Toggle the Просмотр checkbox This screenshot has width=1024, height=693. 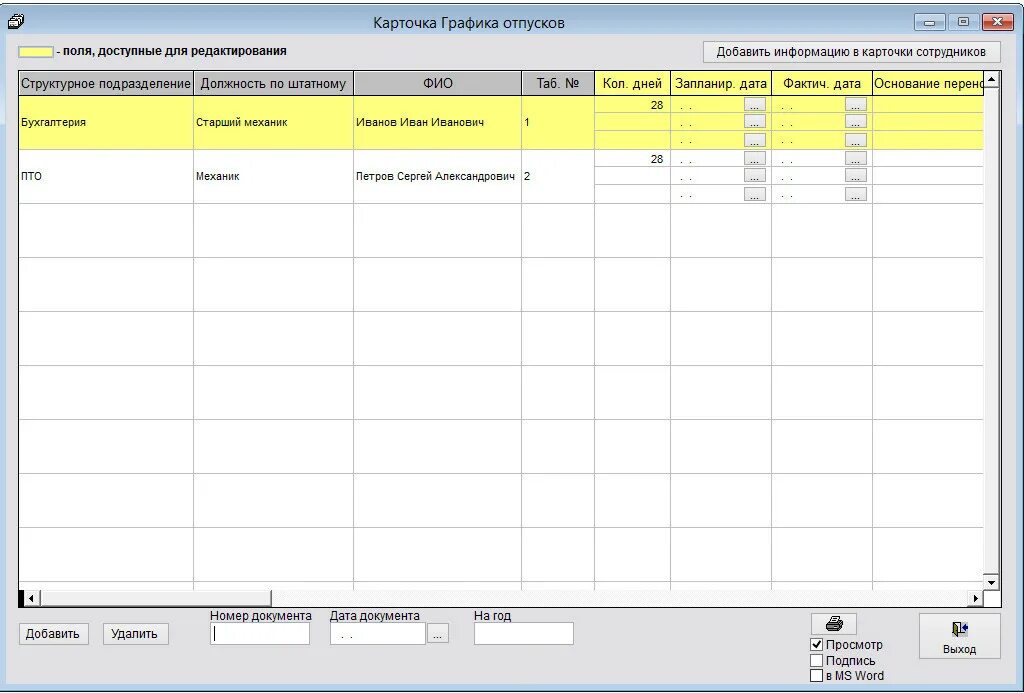pyautogui.click(x=816, y=645)
